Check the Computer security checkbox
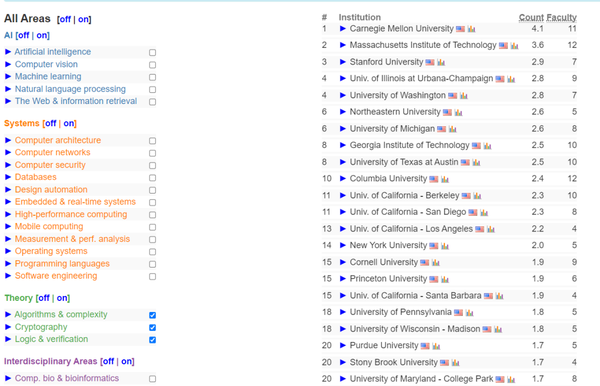 [x=152, y=165]
